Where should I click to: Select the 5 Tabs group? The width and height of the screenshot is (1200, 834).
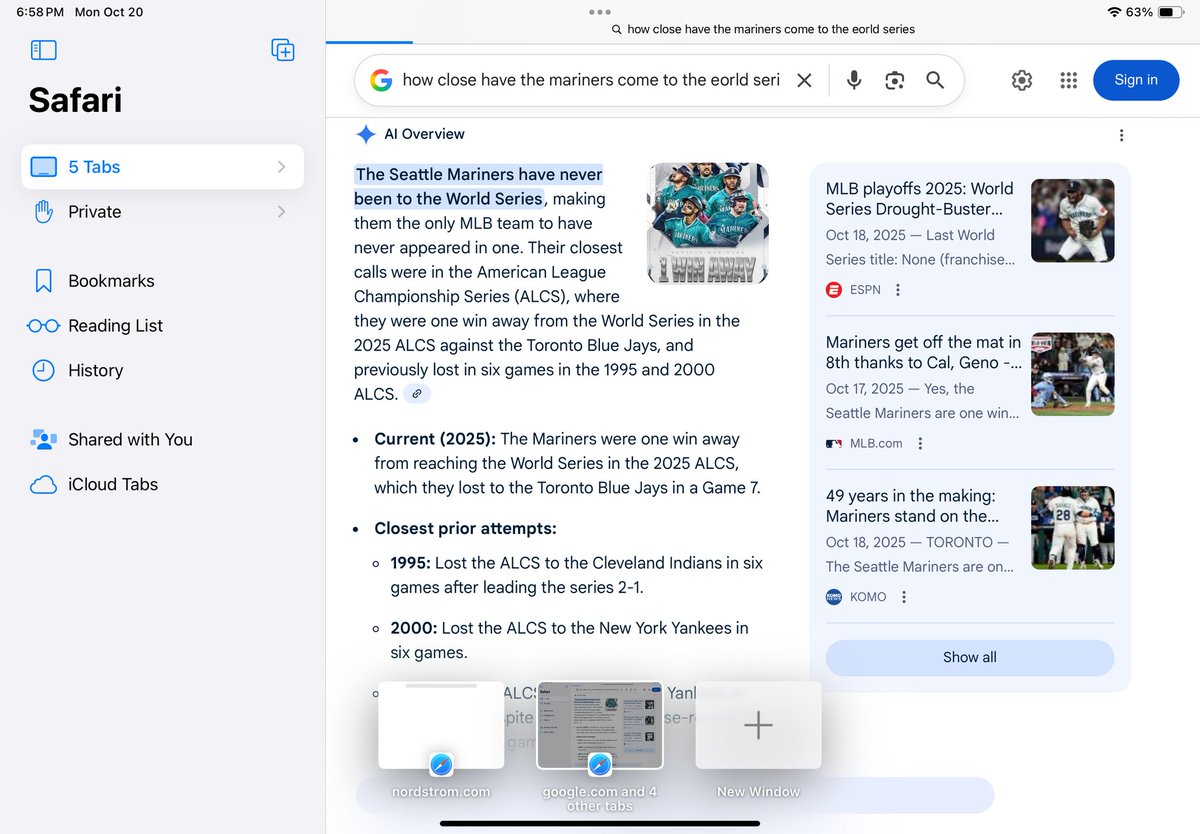tap(163, 167)
